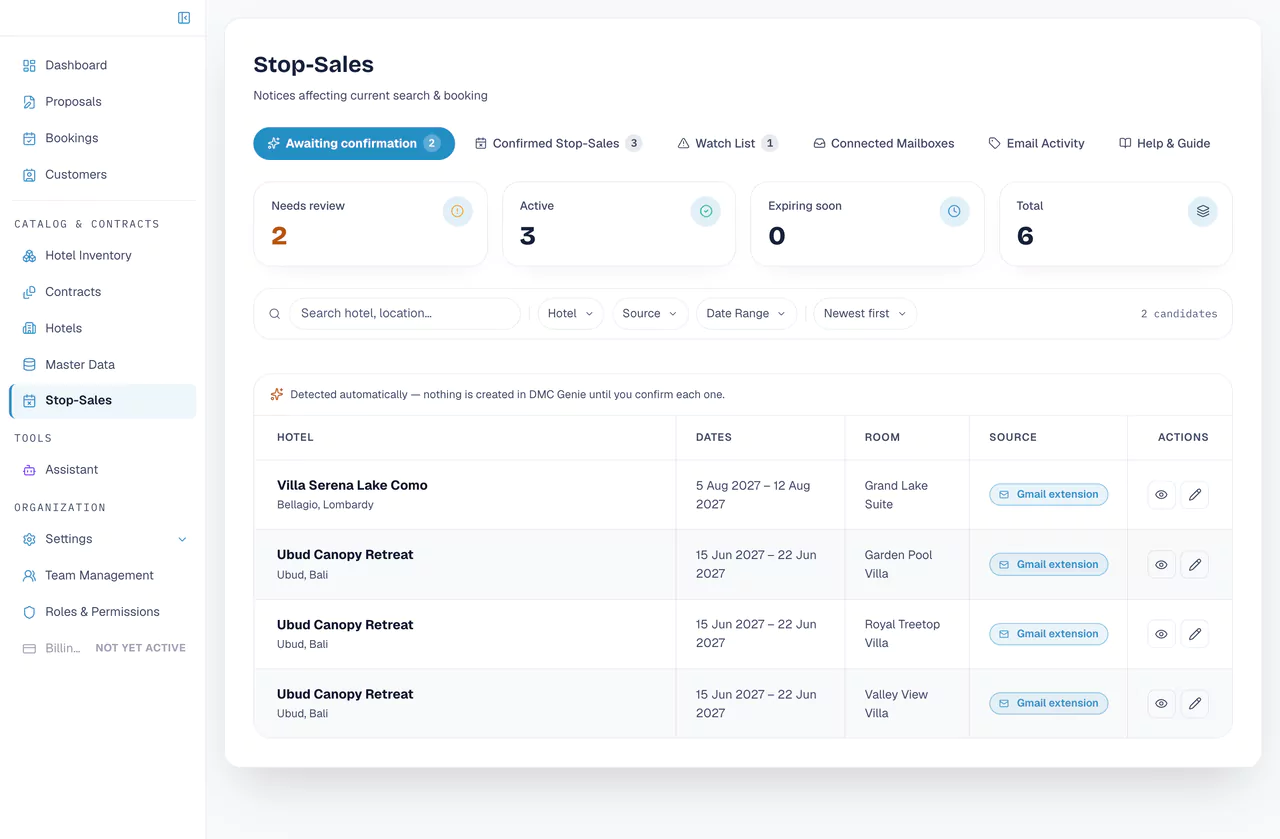Open the Assistant tool
The height and width of the screenshot is (839, 1280).
coord(103,469)
